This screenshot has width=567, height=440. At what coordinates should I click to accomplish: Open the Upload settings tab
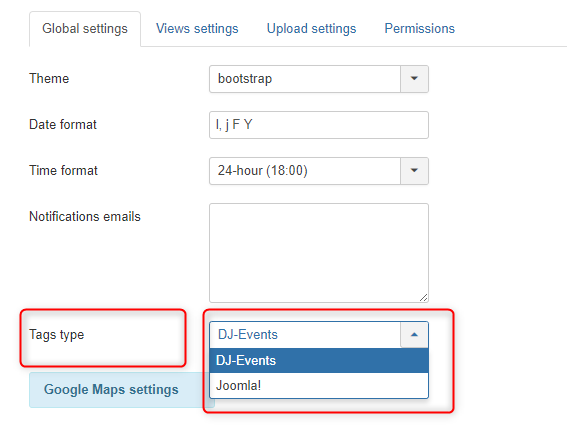click(311, 29)
